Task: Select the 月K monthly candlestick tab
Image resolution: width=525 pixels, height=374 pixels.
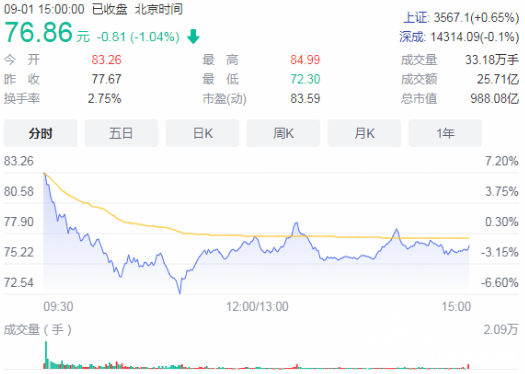Action: pos(364,133)
